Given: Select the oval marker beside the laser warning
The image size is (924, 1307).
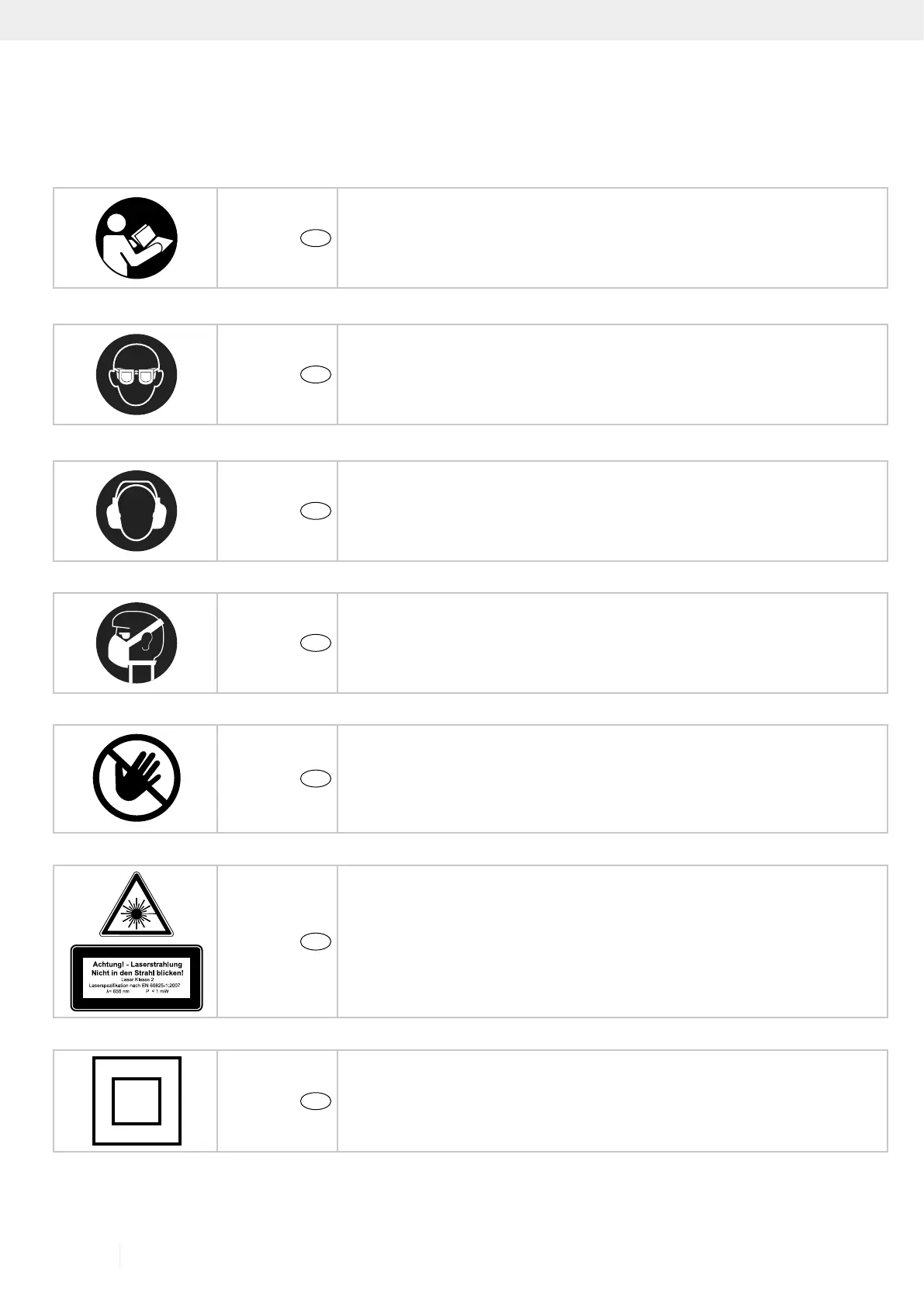Looking at the screenshot, I should [316, 941].
